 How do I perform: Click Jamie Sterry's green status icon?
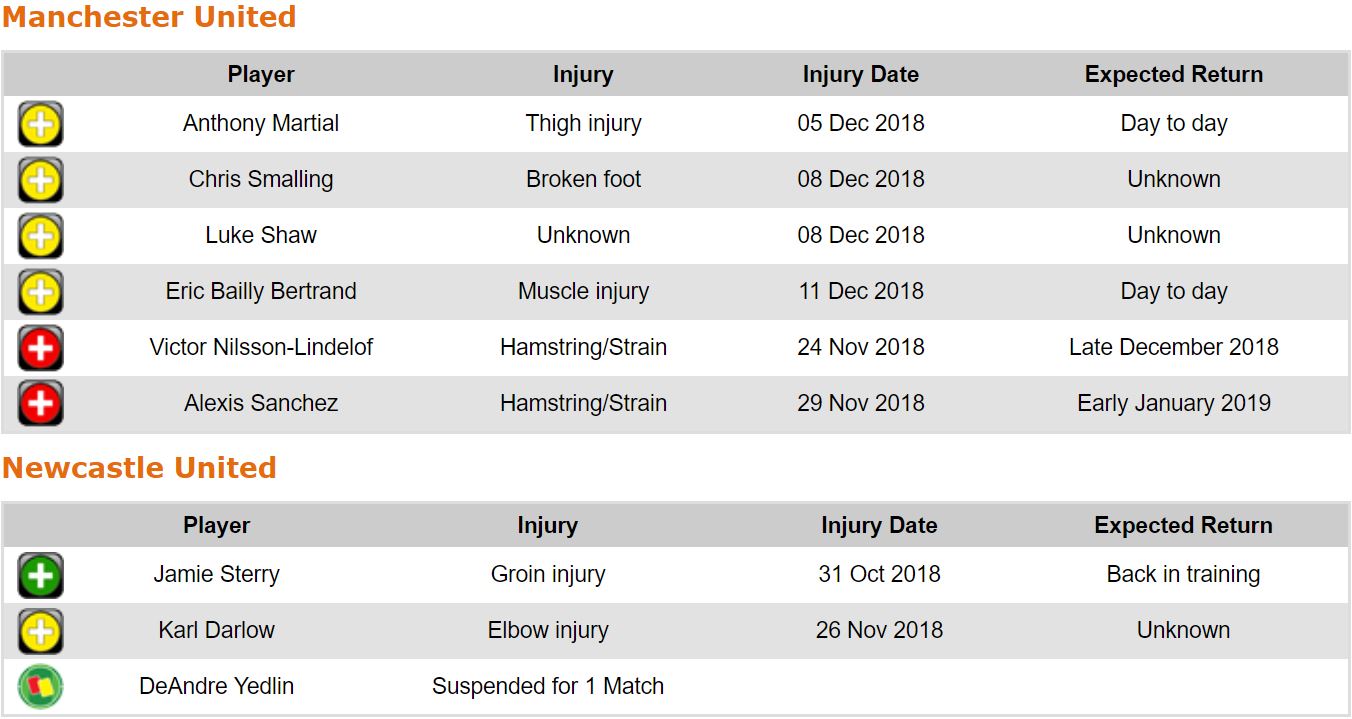pyautogui.click(x=40, y=575)
